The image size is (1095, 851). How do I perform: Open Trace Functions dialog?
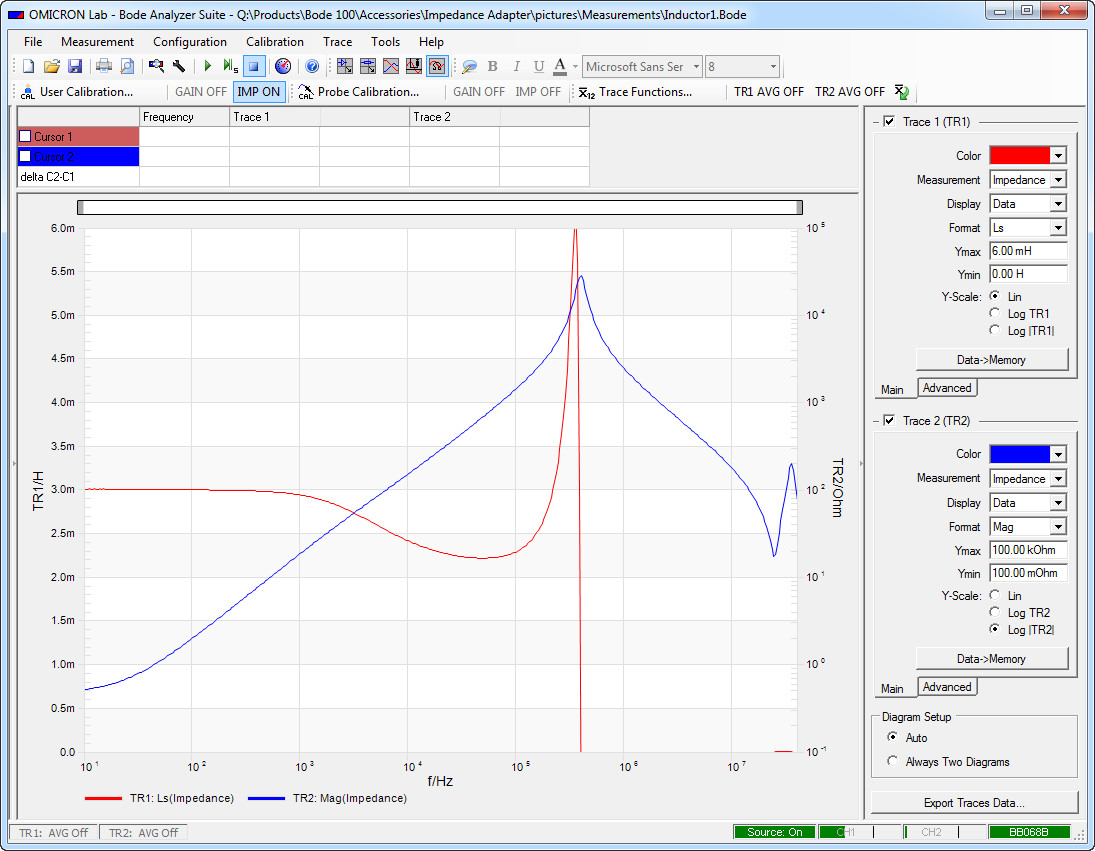(x=635, y=91)
